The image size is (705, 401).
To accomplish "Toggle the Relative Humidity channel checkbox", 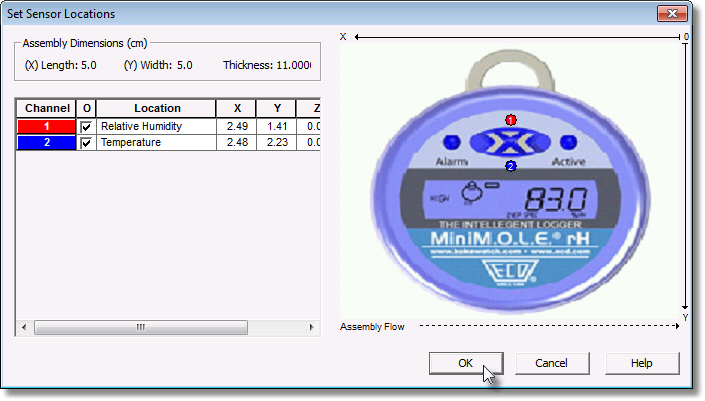I will [x=86, y=127].
